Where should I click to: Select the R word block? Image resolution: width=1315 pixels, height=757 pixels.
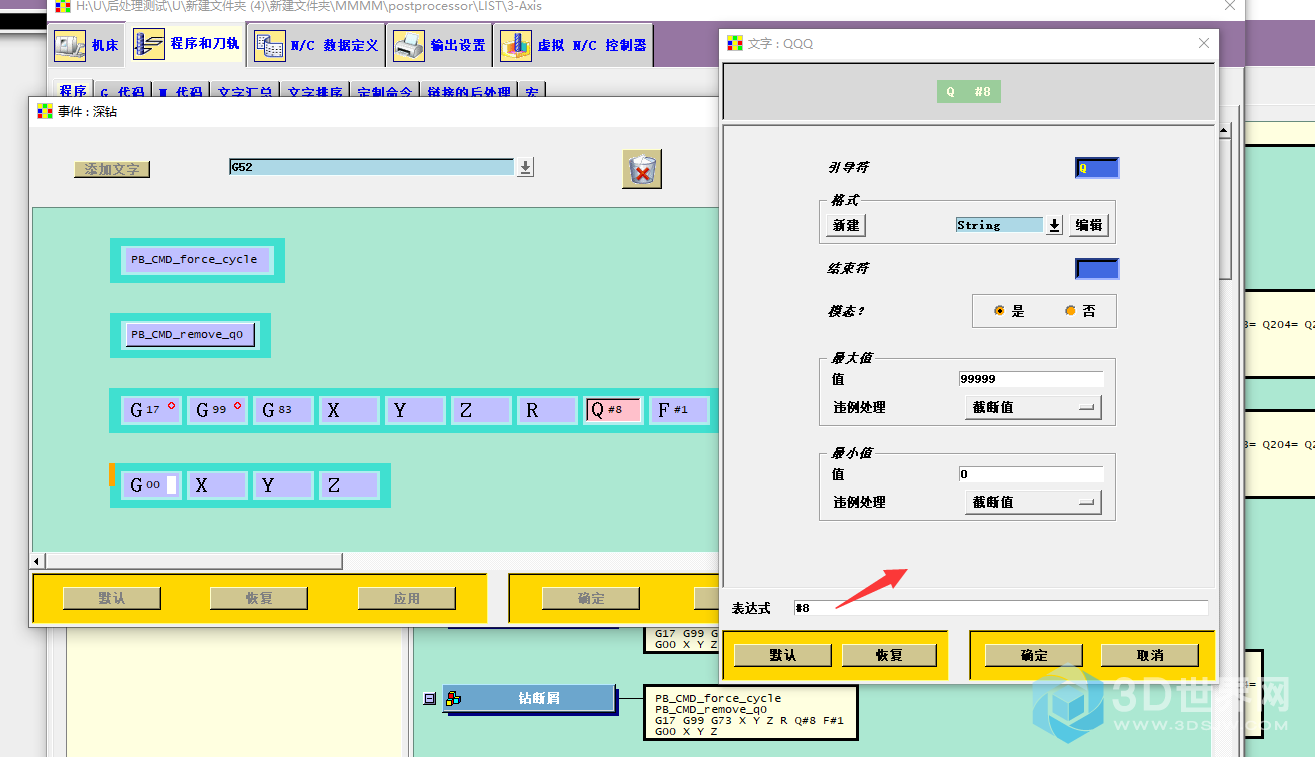coord(547,410)
